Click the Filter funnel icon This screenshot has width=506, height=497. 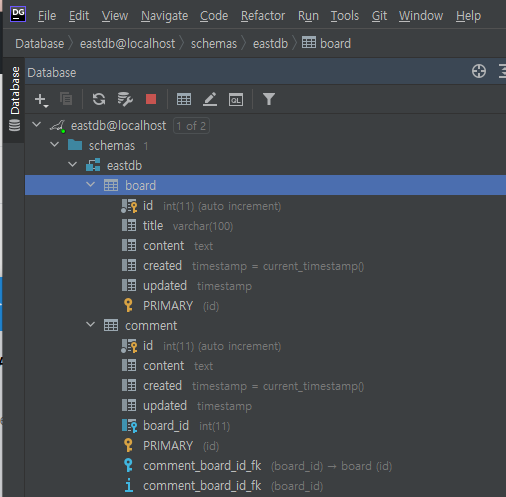(269, 99)
